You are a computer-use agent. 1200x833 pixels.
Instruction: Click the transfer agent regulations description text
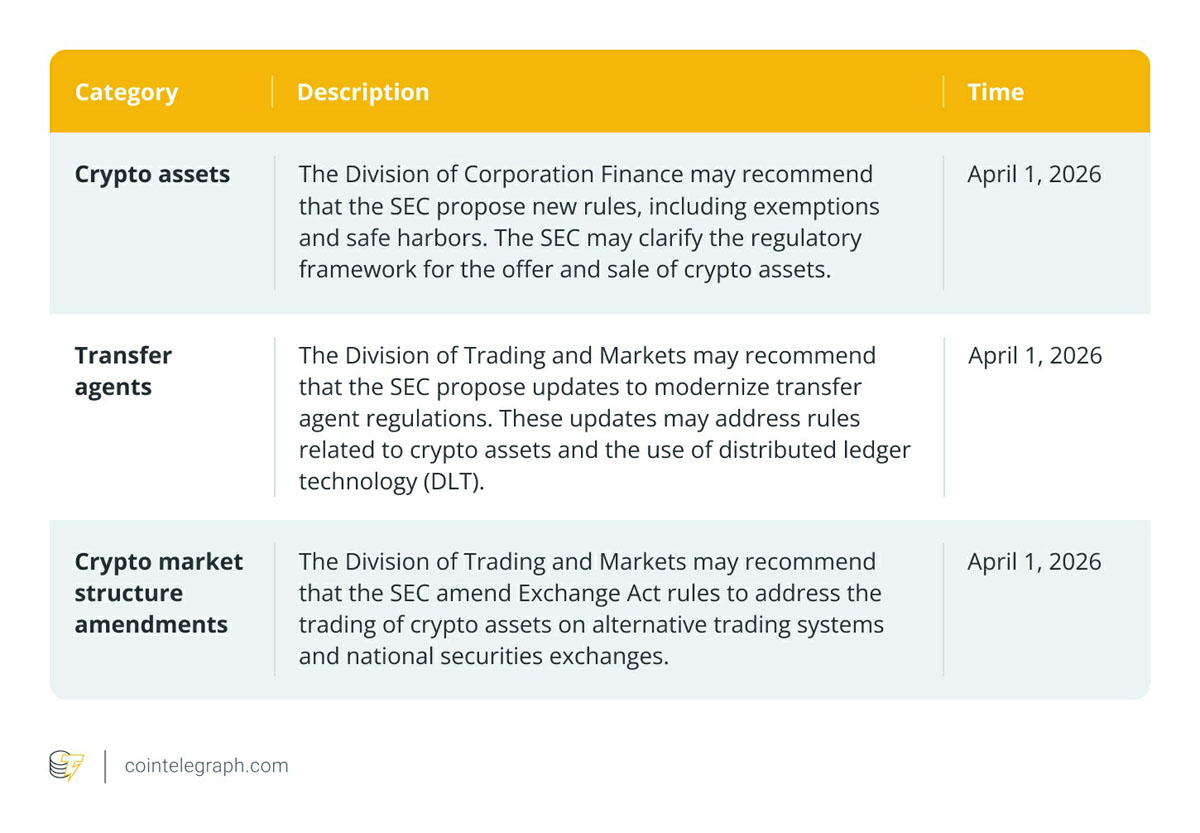(x=604, y=418)
